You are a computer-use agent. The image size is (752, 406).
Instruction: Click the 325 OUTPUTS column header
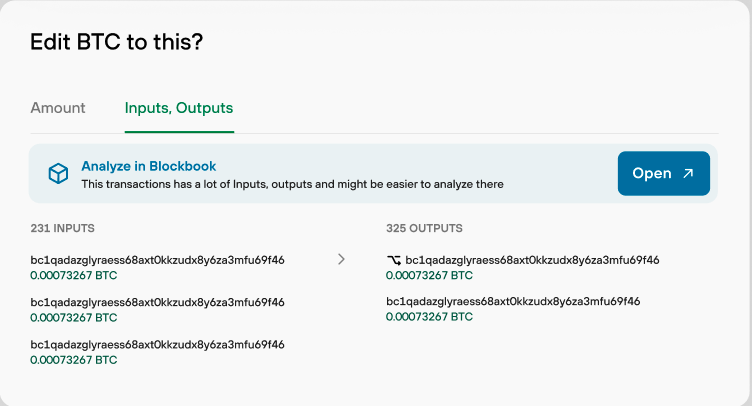tap(424, 228)
